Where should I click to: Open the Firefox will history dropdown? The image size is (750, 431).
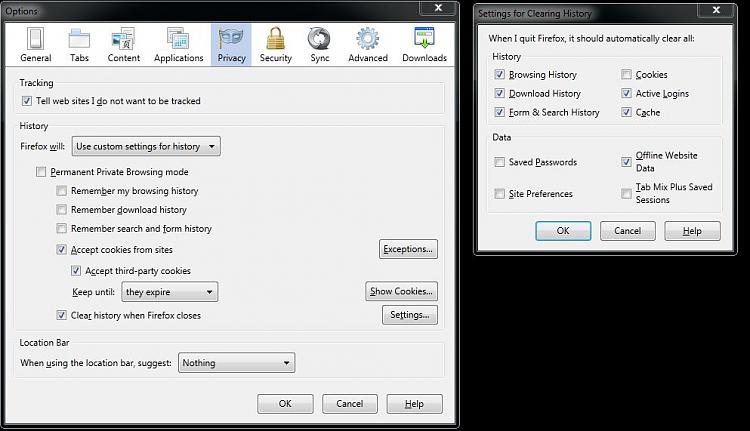coord(146,146)
